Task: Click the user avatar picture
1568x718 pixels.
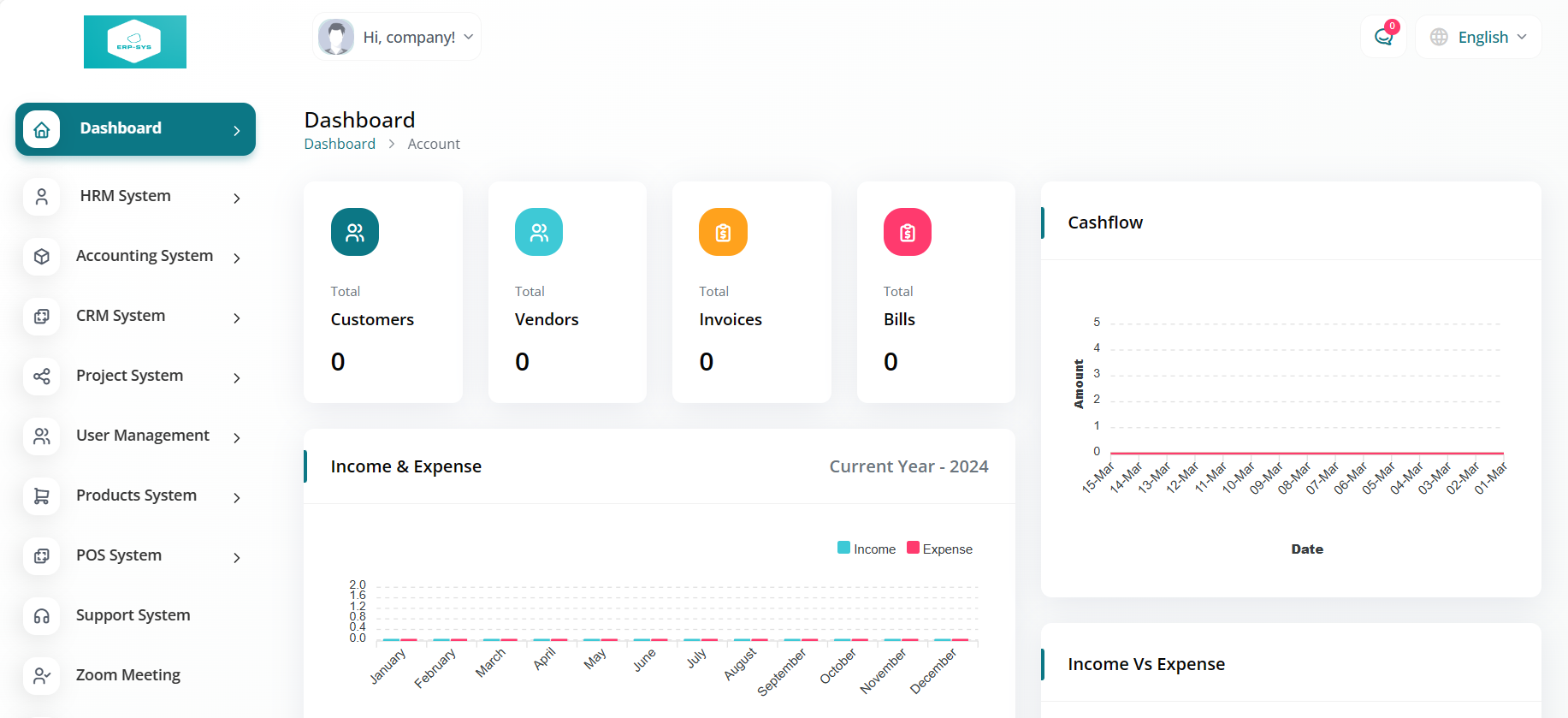Action: click(x=336, y=37)
